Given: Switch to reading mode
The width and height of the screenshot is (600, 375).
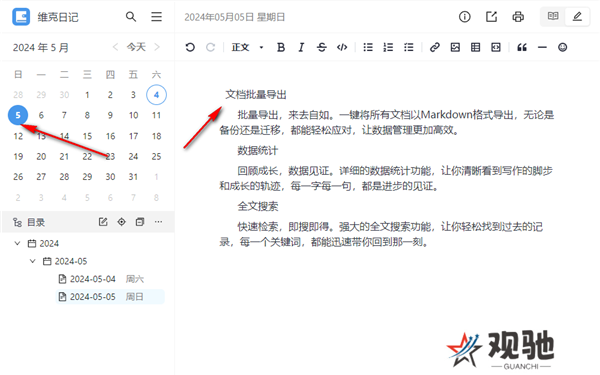Looking at the screenshot, I should click(553, 16).
